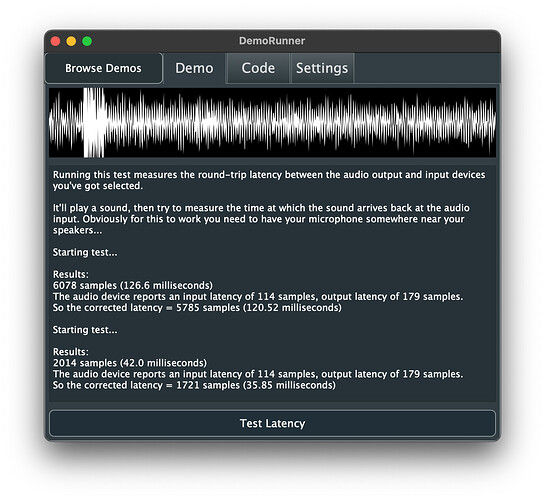Click the paragraph starting 'Running this test measures'
545x500 pixels.
[x=269, y=180]
